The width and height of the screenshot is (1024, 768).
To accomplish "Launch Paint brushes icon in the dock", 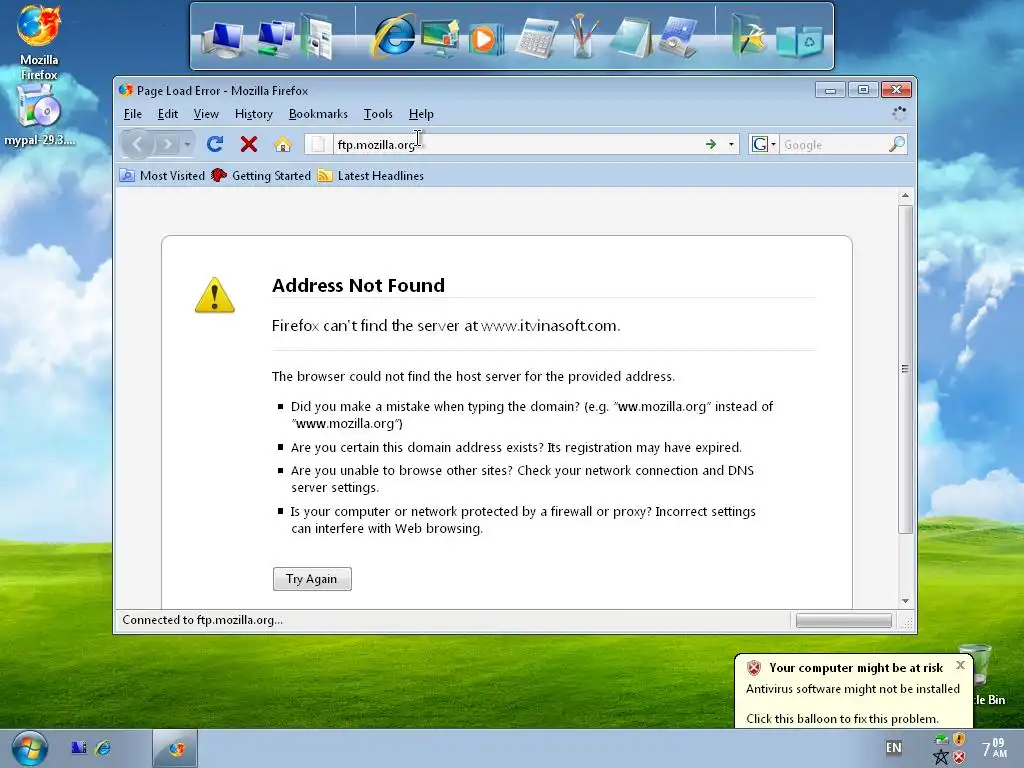I will [x=583, y=36].
